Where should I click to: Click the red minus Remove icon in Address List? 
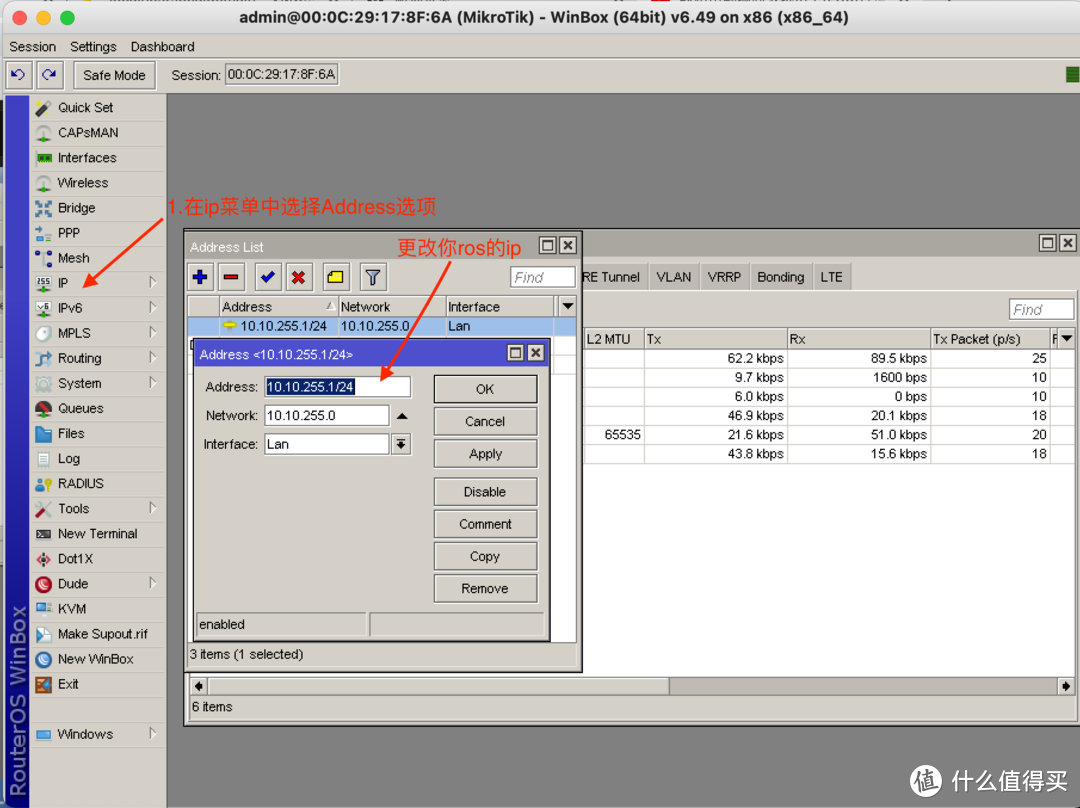click(231, 277)
